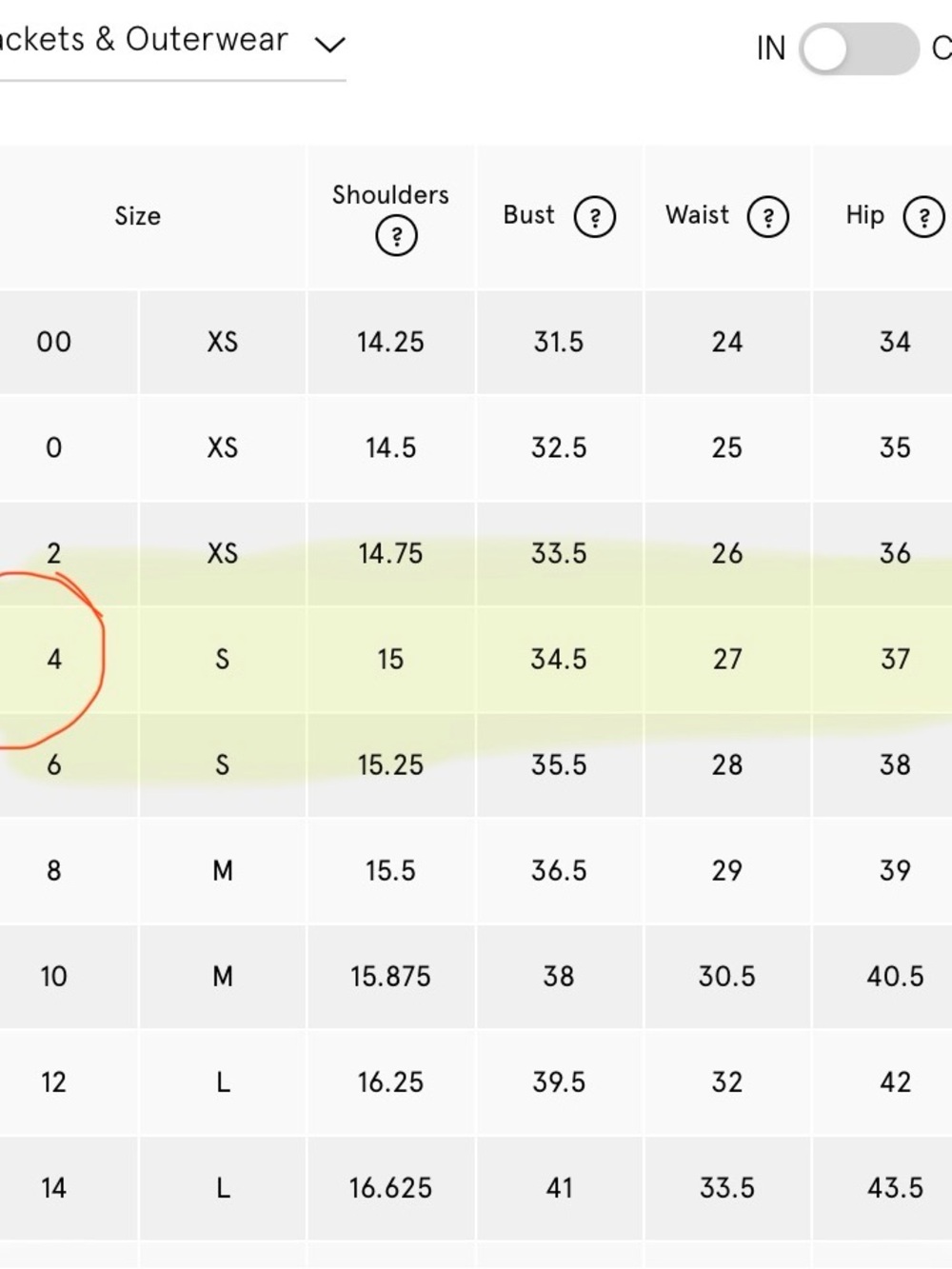Open the Hip help question mark icon
952x1269 pixels.
pos(923,217)
